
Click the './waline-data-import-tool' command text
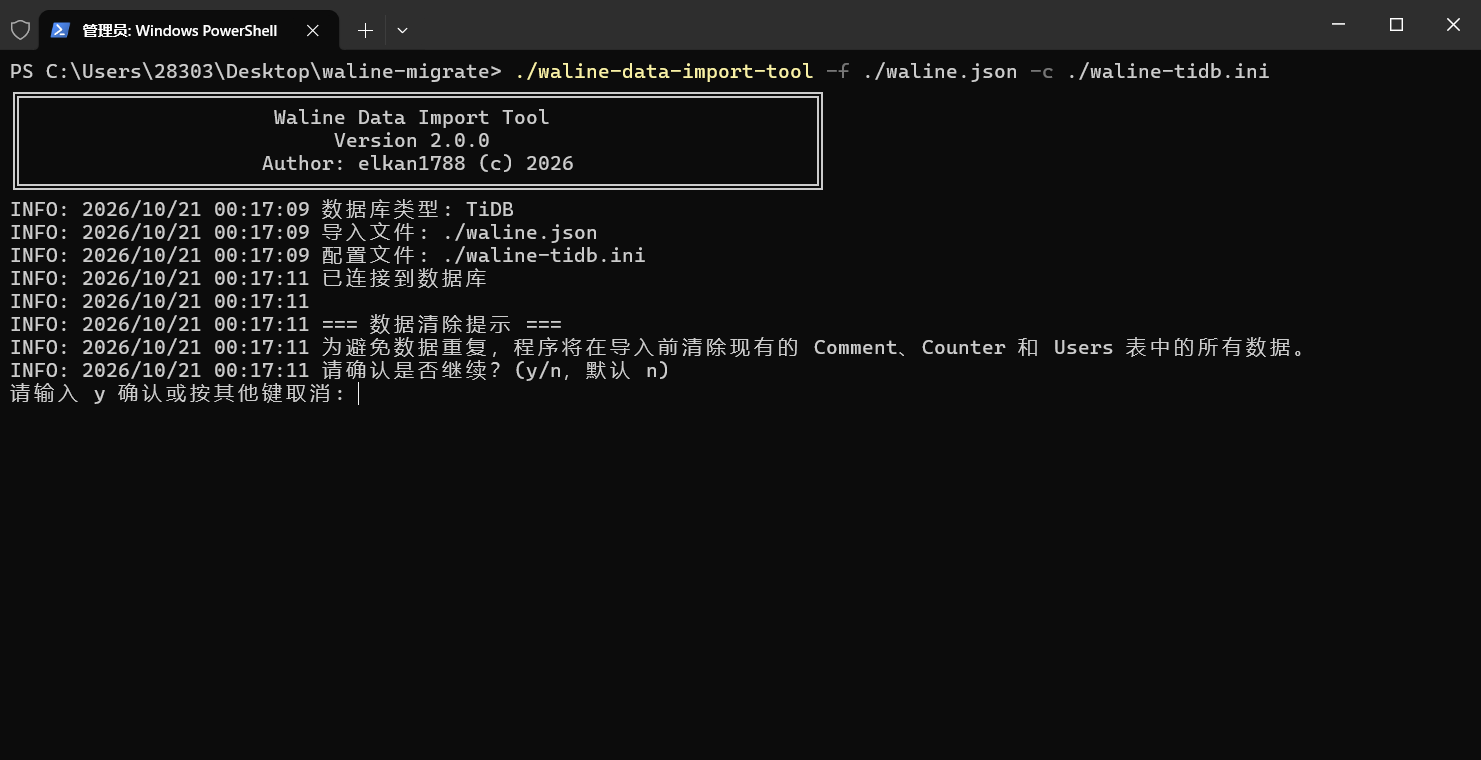[664, 71]
